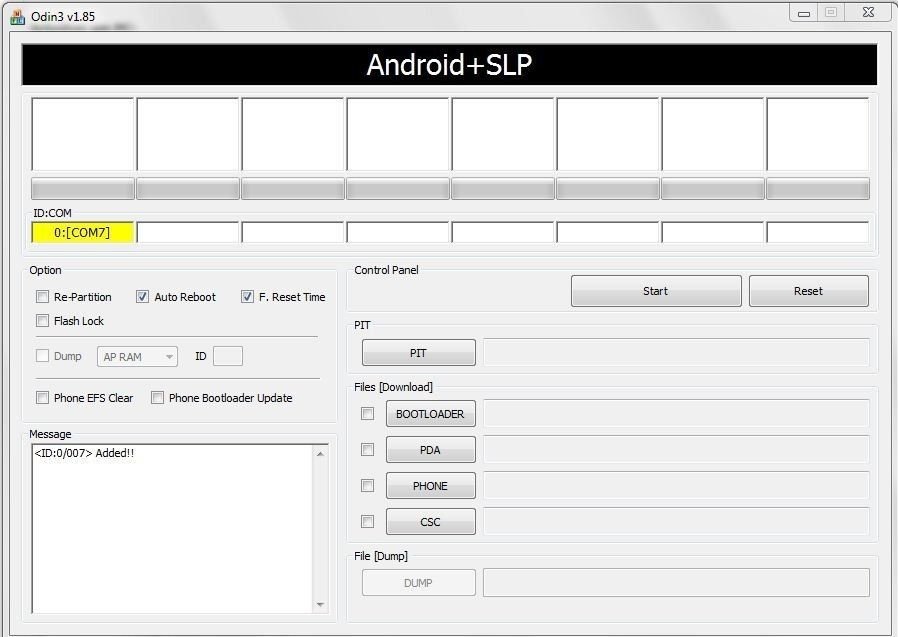Browse for a BOOTLOADER file

pos(431,414)
